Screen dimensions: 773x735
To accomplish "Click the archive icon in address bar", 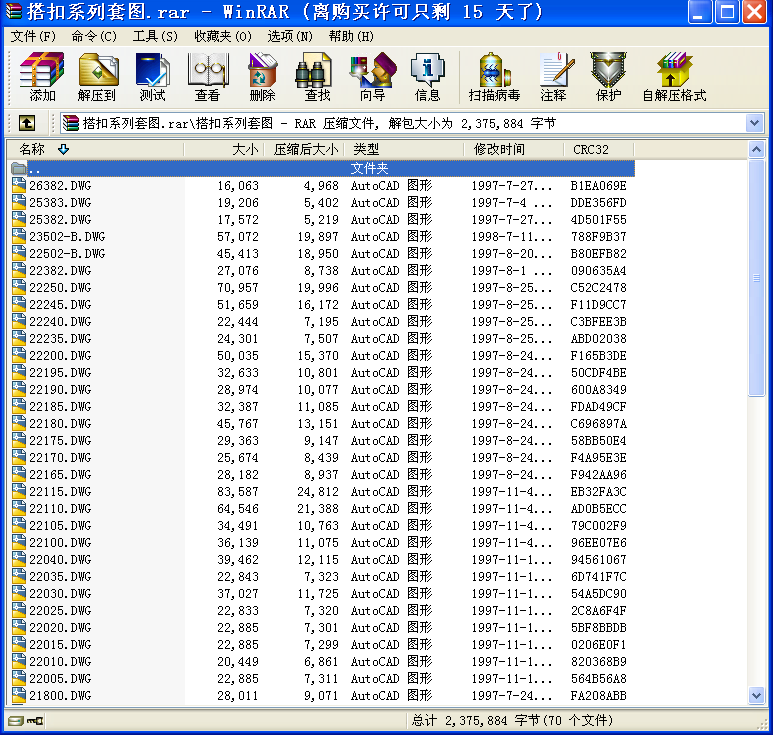I will [x=71, y=123].
